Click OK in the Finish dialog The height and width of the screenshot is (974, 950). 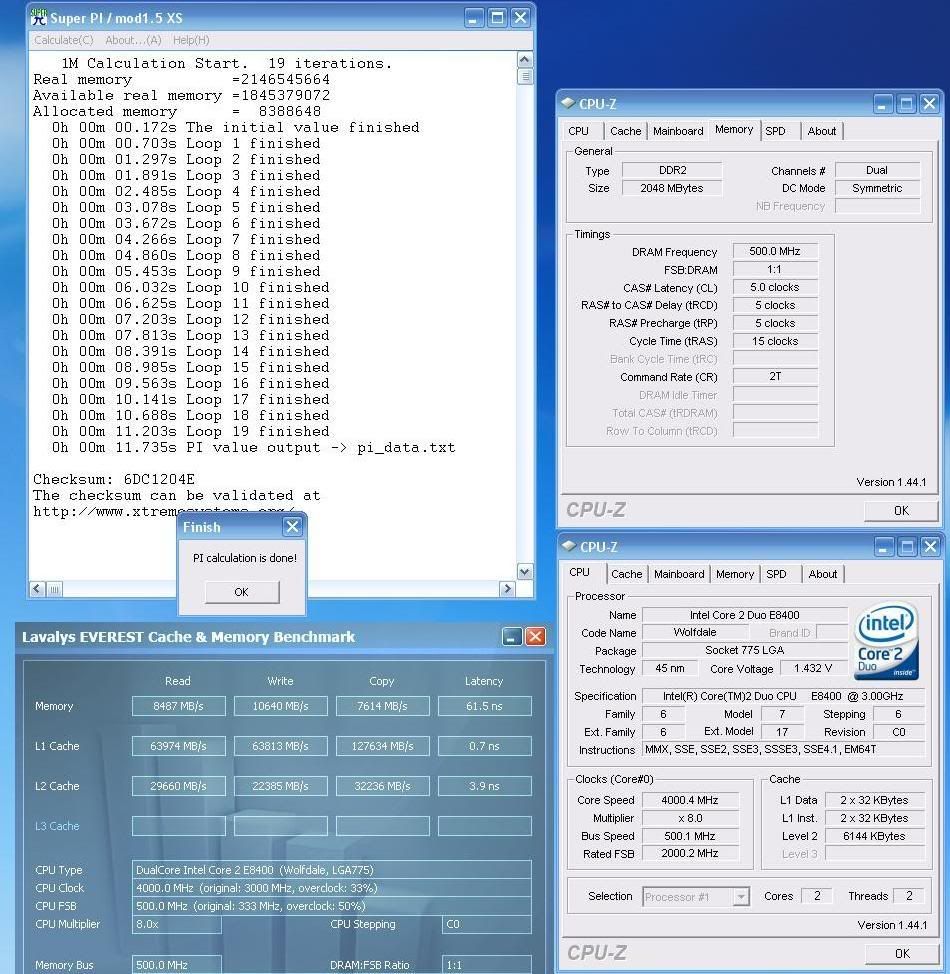pyautogui.click(x=242, y=592)
